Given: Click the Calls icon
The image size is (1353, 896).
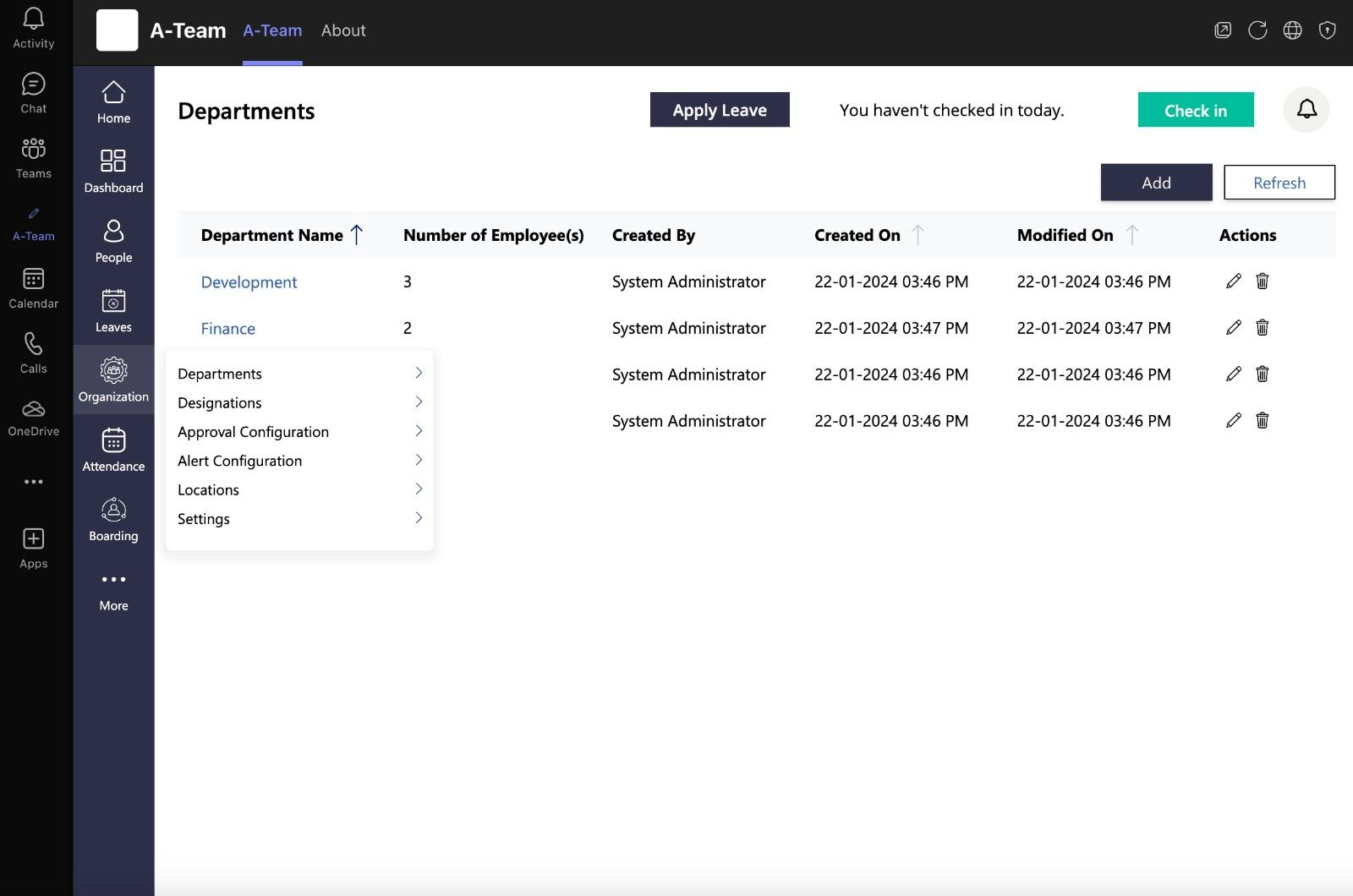Looking at the screenshot, I should (x=33, y=348).
